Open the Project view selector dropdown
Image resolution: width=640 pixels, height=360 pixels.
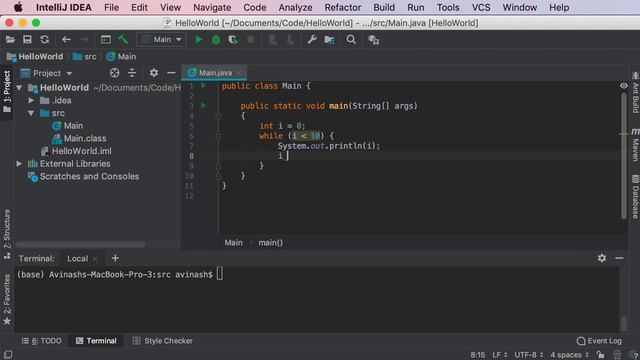click(x=47, y=73)
